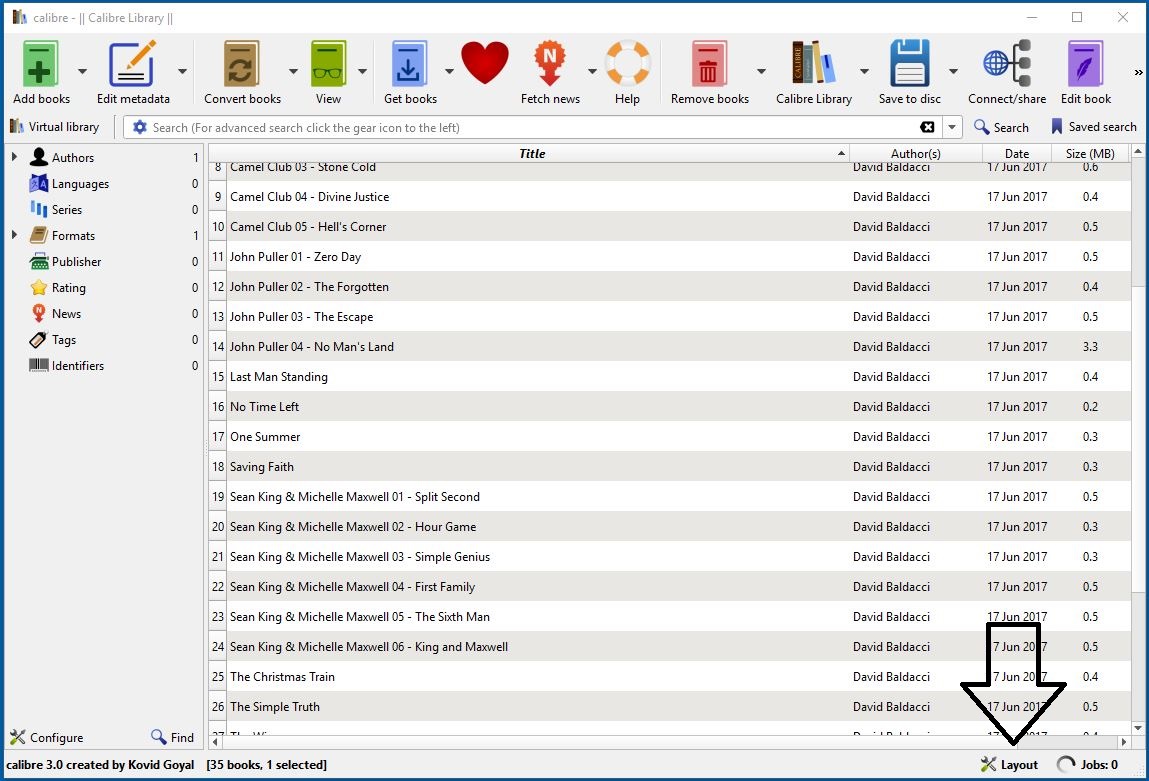Image resolution: width=1149 pixels, height=781 pixels.
Task: Click the Save to disc icon
Action: [909, 64]
